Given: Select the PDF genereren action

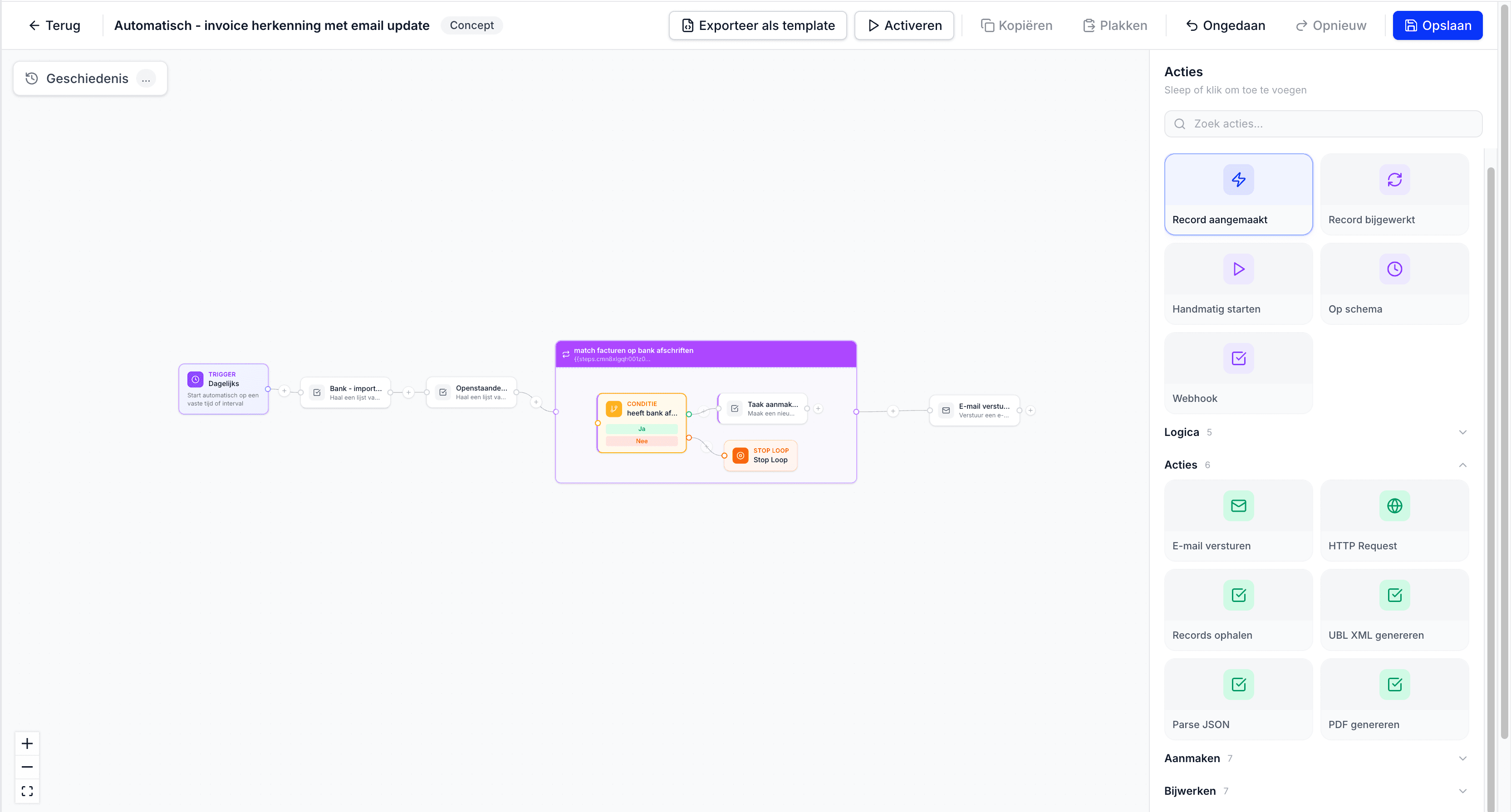Looking at the screenshot, I should tap(1395, 699).
